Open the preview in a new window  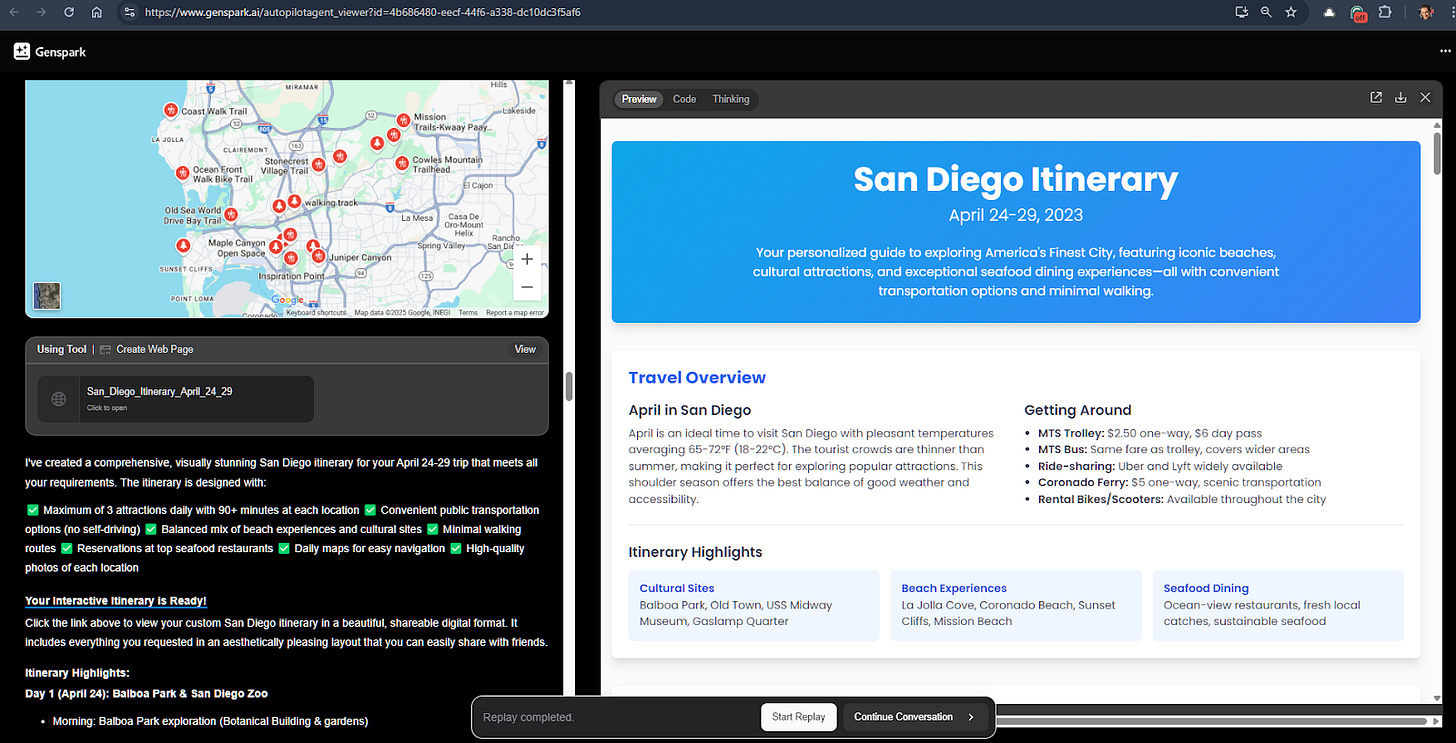pos(1376,97)
